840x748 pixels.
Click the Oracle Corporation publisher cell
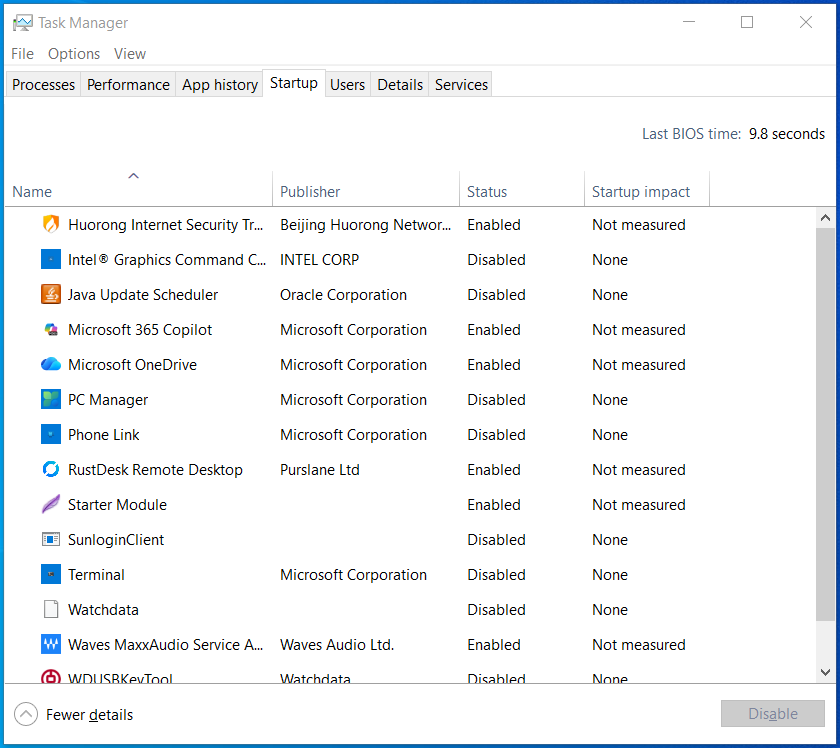(x=343, y=294)
